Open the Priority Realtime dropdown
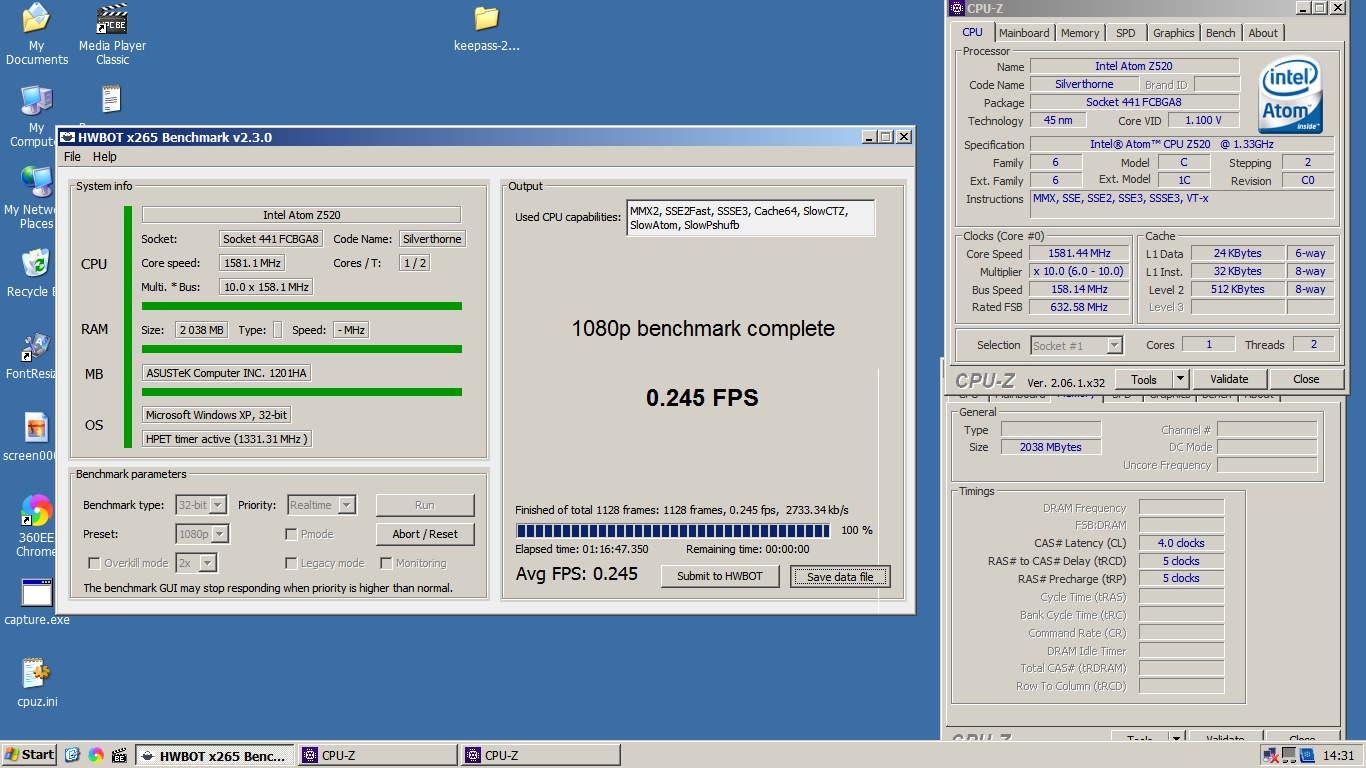1366x768 pixels. tap(322, 505)
